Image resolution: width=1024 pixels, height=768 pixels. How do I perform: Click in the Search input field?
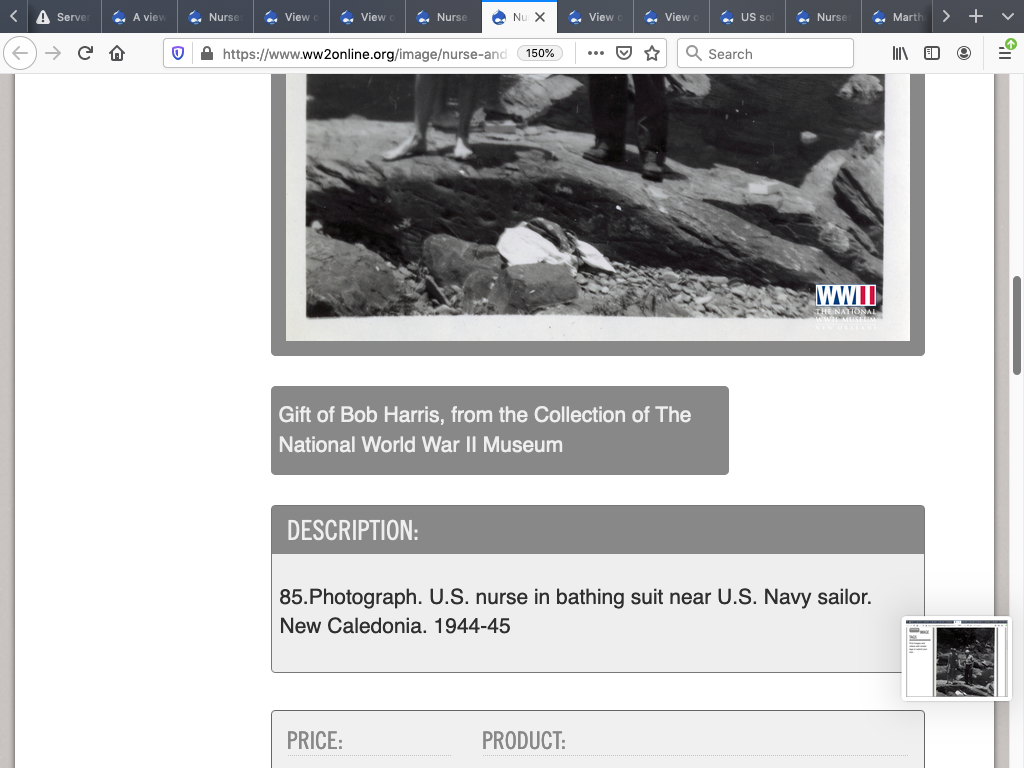(x=775, y=54)
